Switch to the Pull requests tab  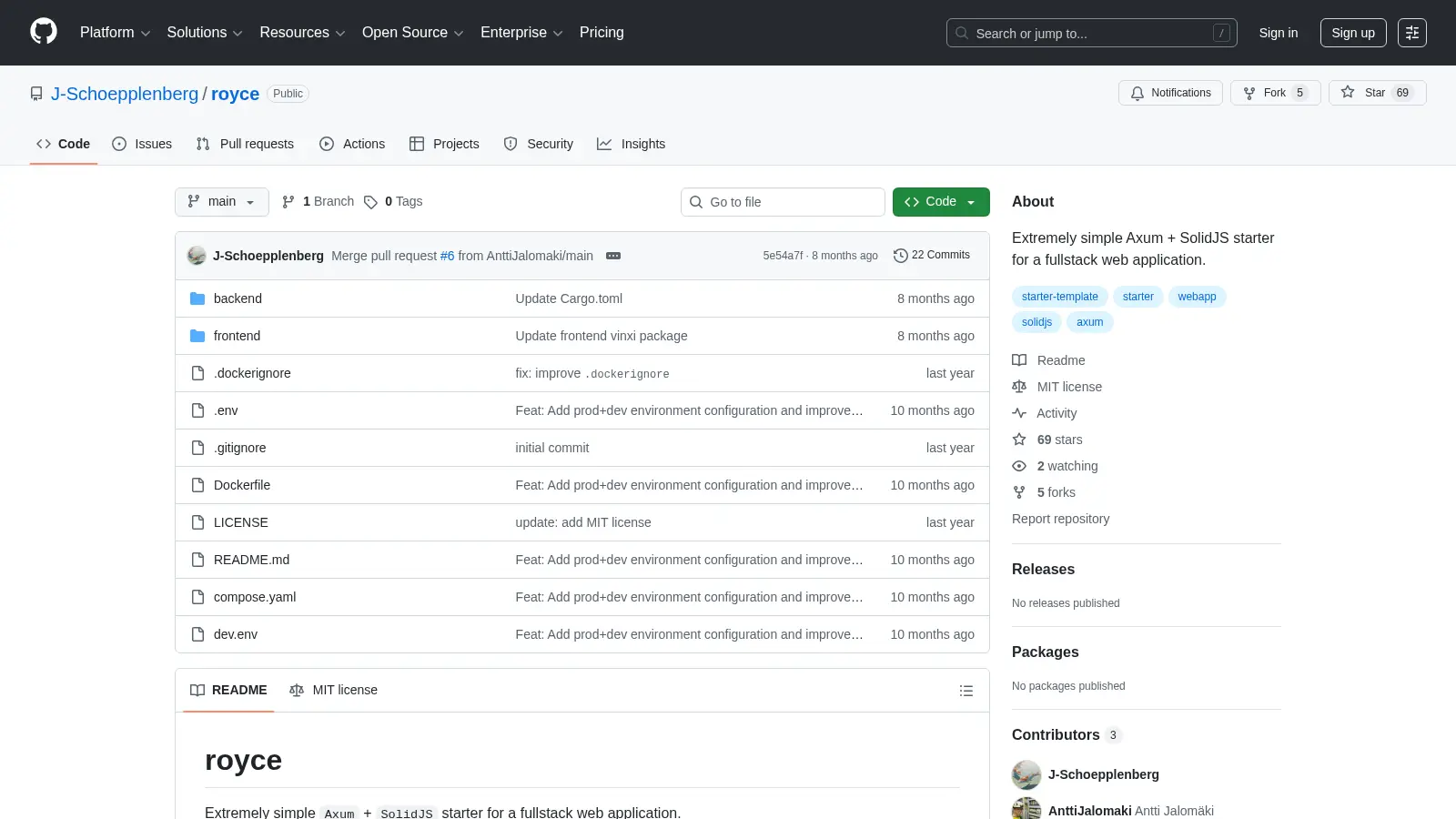(x=245, y=144)
